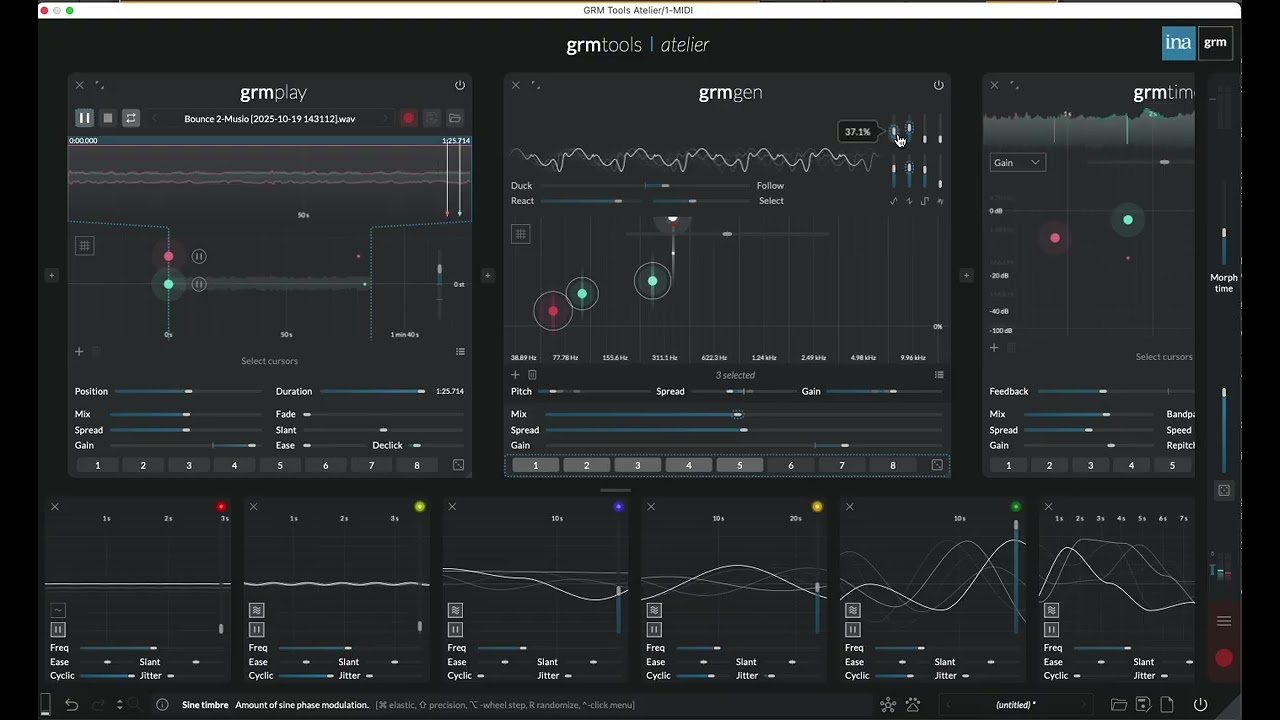Screen dimensions: 1280x720
Task: Toggle loop mode in grmplay
Action: click(131, 118)
